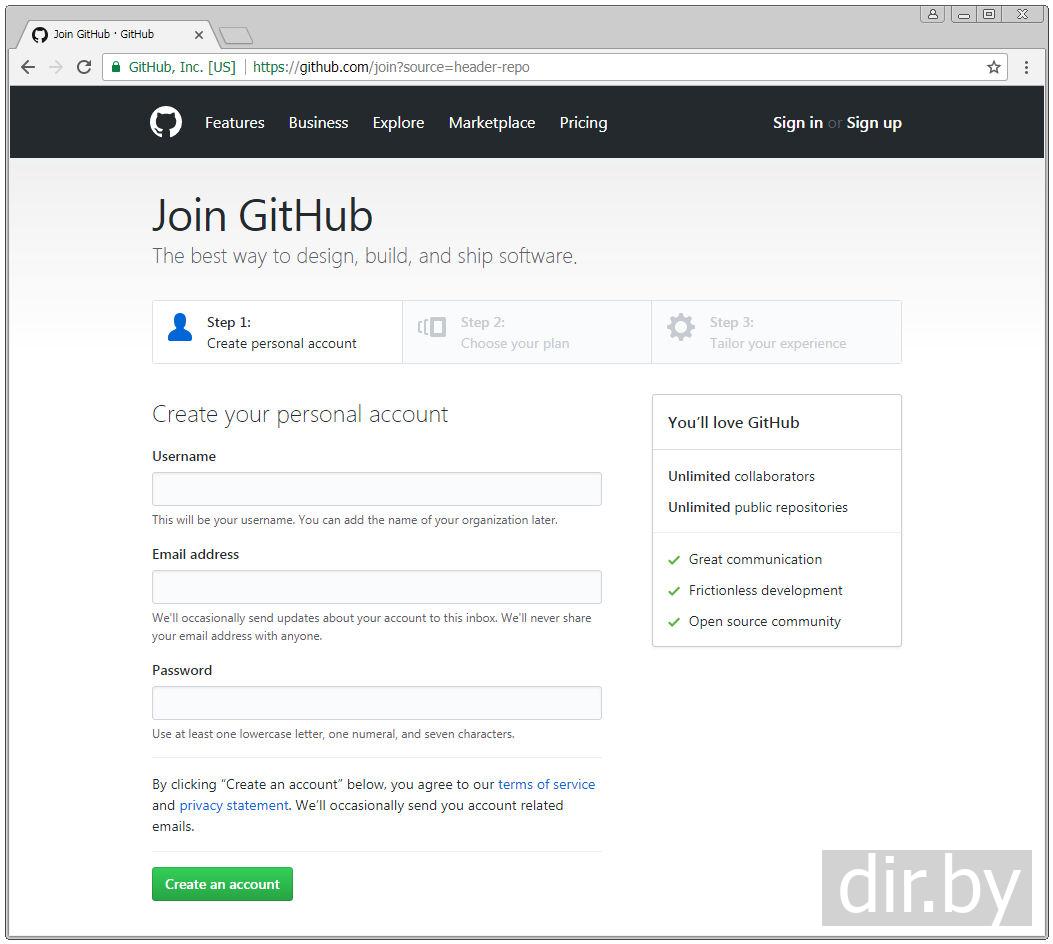Open the privacy statement link
The height and width of the screenshot is (944, 1053).
pos(234,805)
